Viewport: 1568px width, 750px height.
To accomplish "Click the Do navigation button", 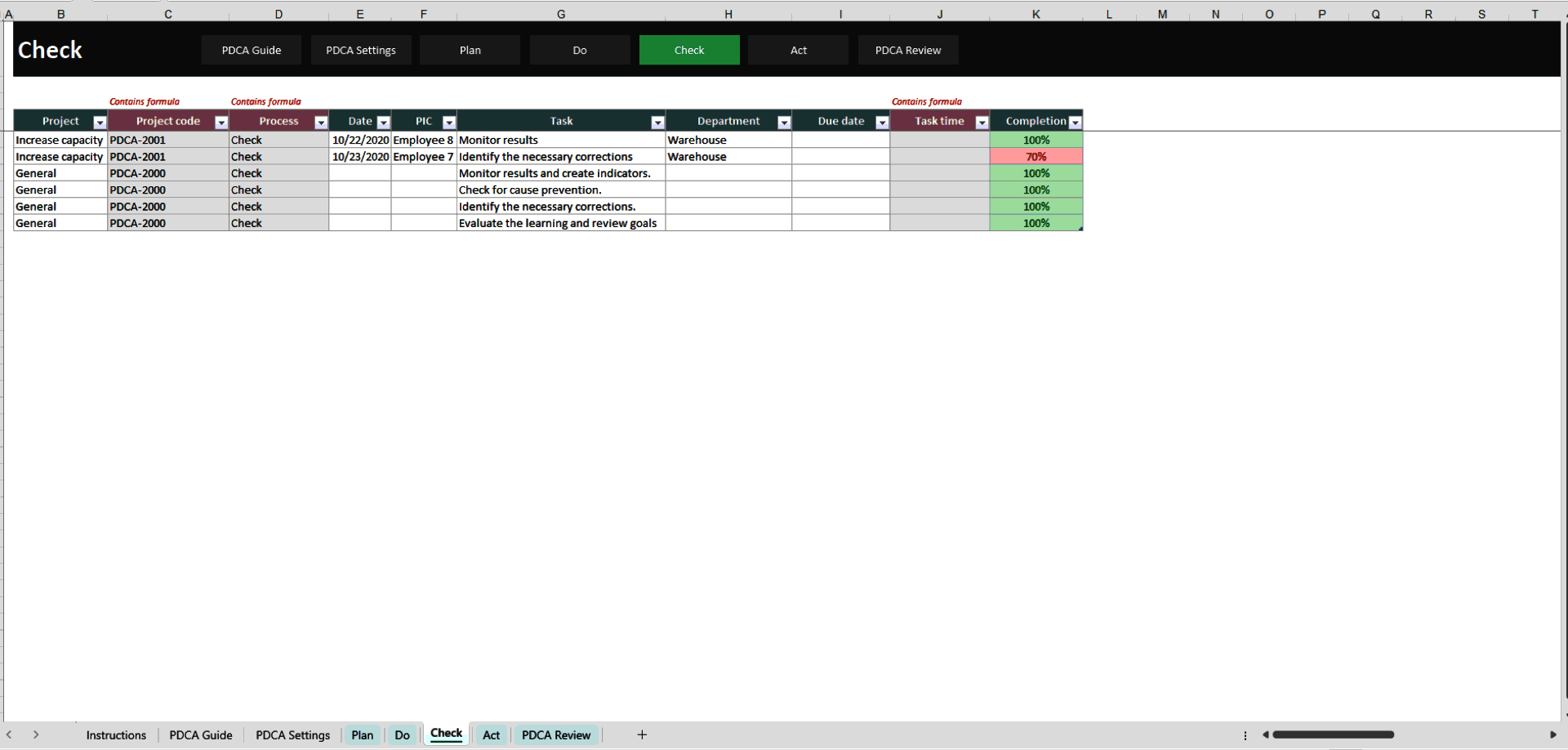I will click(580, 50).
